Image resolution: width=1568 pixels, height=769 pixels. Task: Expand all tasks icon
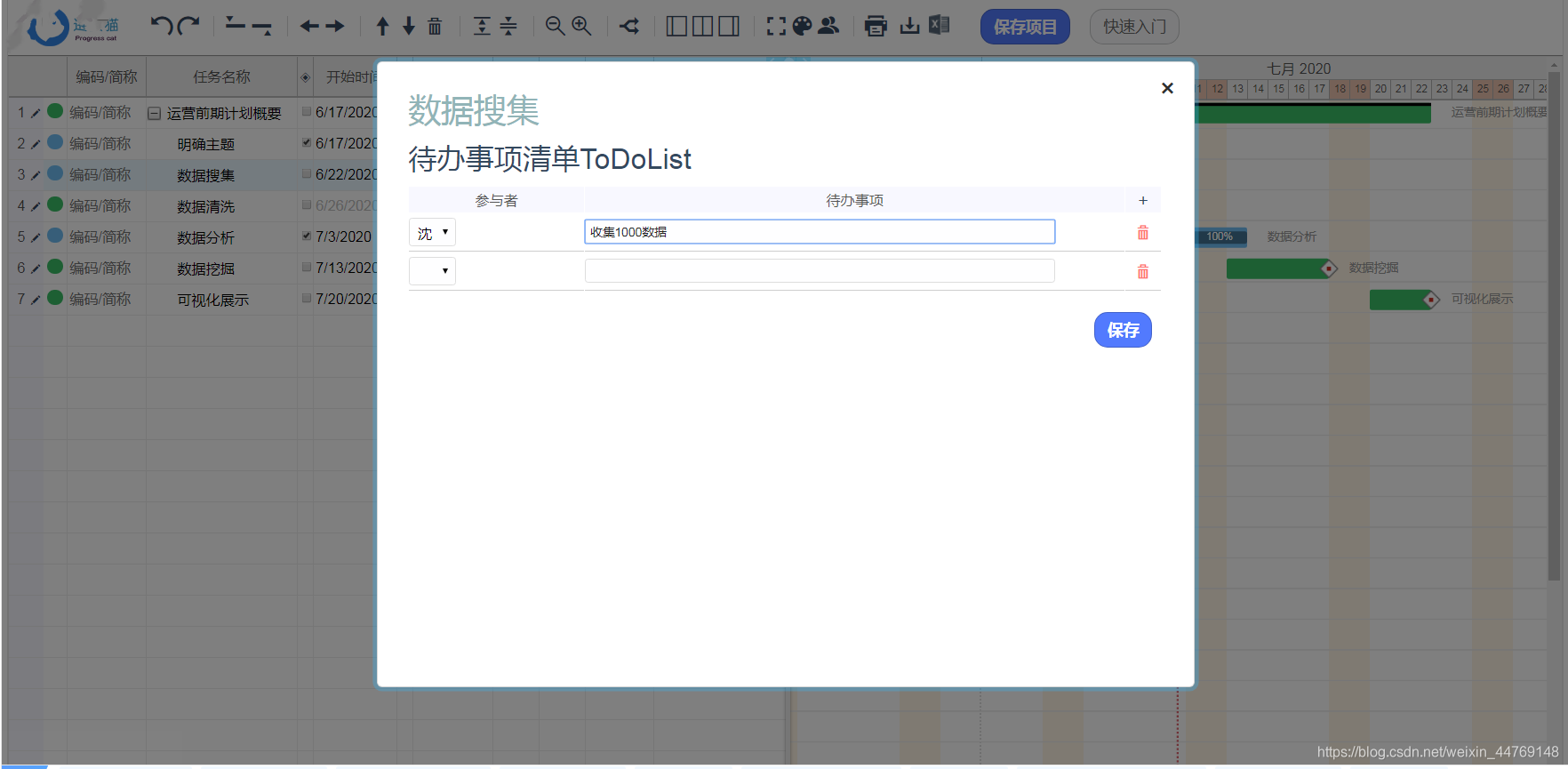482,26
